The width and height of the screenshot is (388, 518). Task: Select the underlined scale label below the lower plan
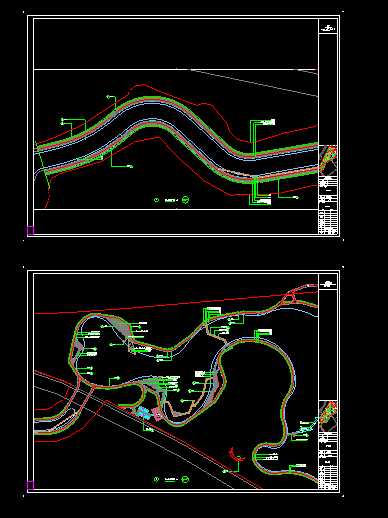[171, 480]
